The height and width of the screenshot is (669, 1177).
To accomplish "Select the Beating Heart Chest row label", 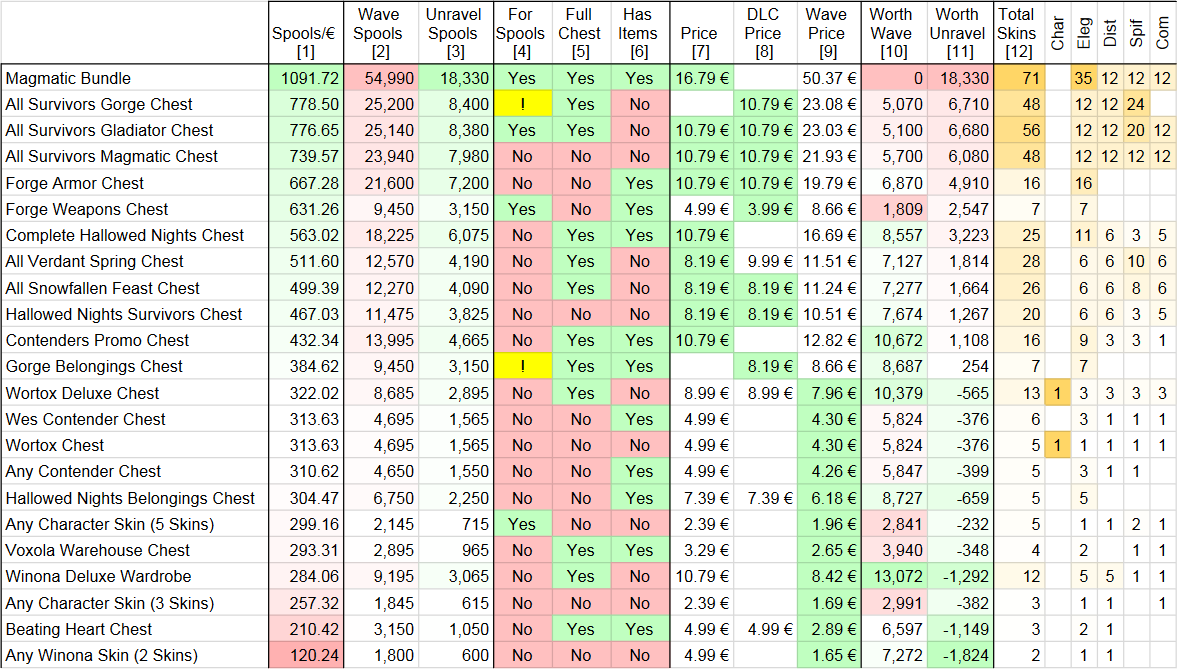I will click(79, 629).
